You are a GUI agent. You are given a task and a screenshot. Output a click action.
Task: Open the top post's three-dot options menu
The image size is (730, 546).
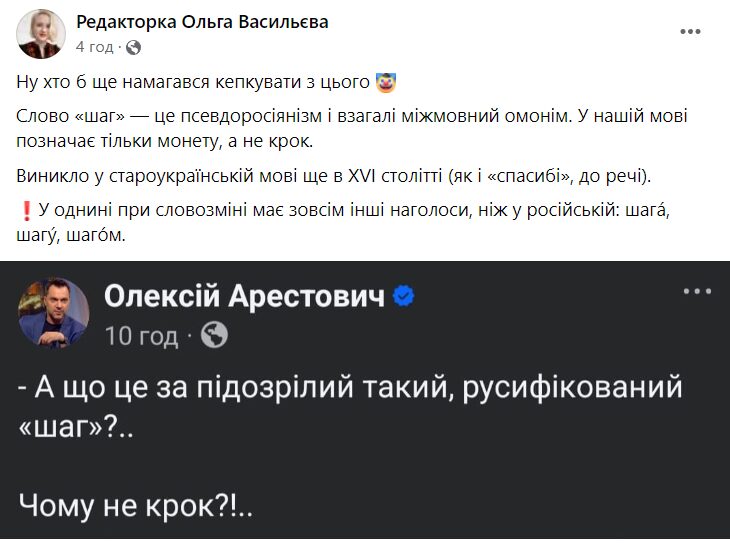(x=690, y=31)
